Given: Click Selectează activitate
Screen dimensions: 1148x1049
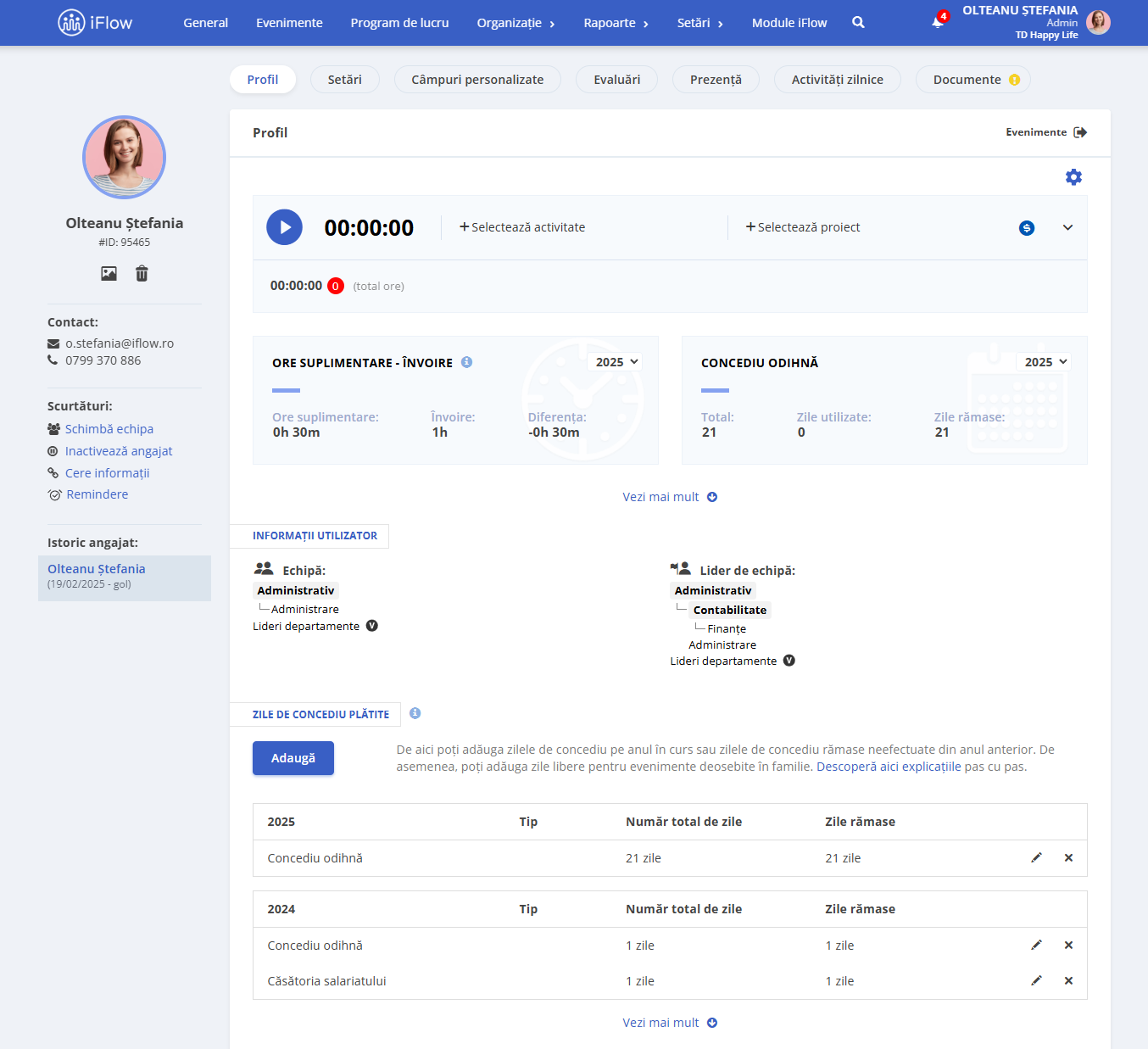Looking at the screenshot, I should tap(522, 227).
